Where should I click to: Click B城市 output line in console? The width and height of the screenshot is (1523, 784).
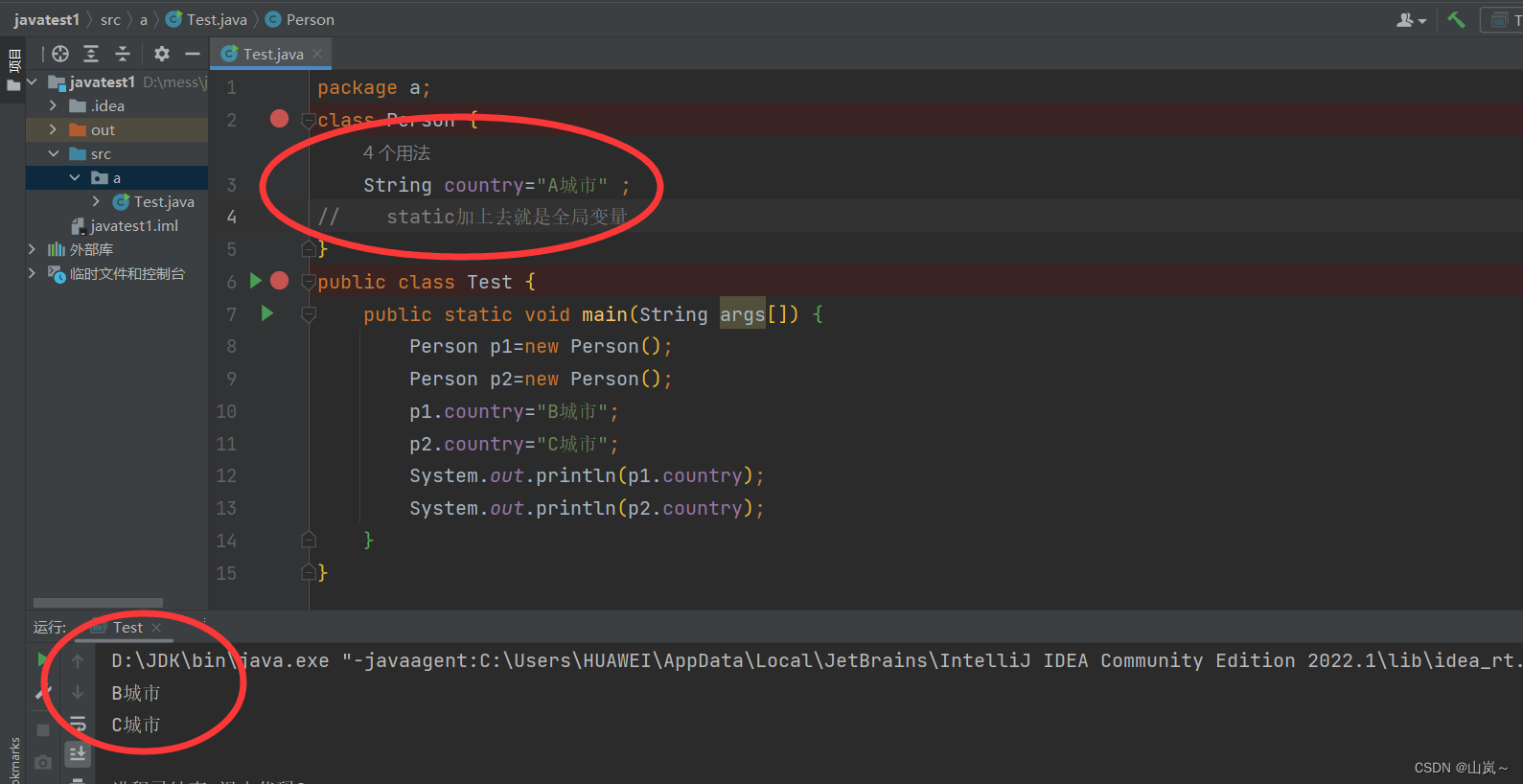tap(136, 692)
